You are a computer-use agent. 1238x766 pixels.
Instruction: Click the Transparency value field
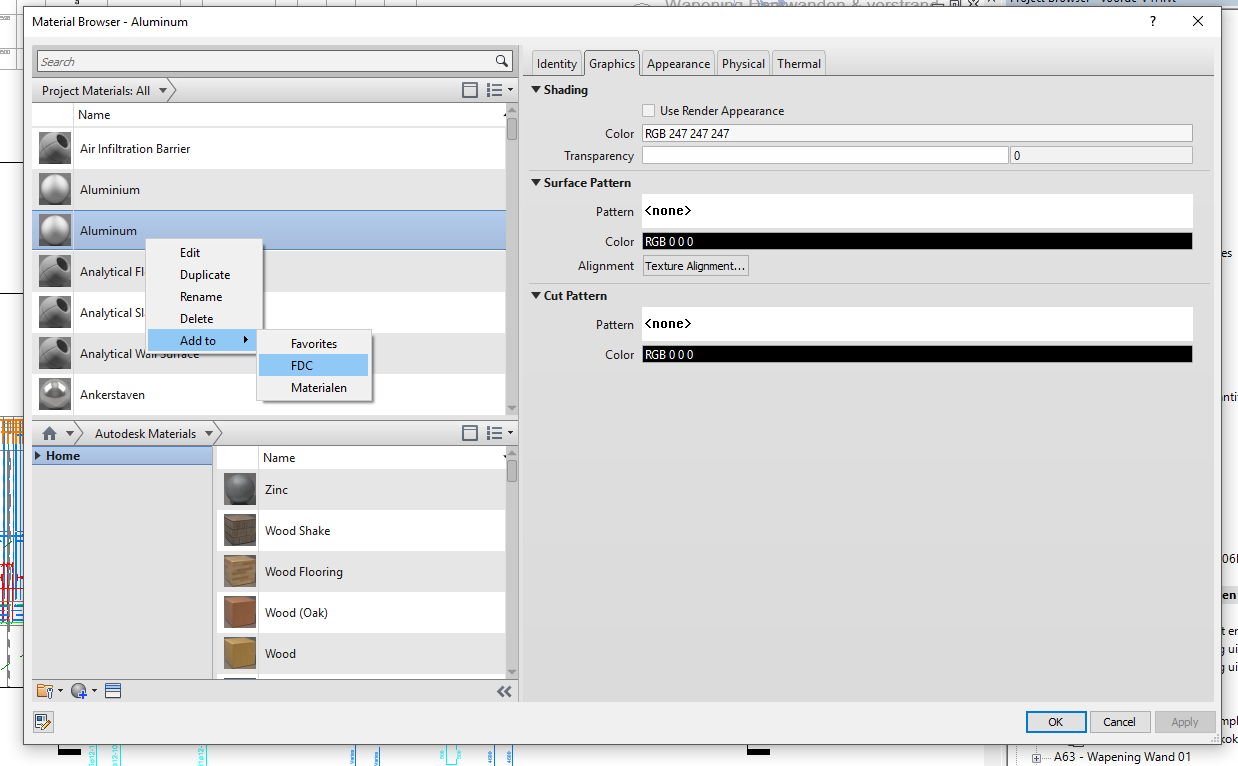pyautogui.click(x=1101, y=155)
